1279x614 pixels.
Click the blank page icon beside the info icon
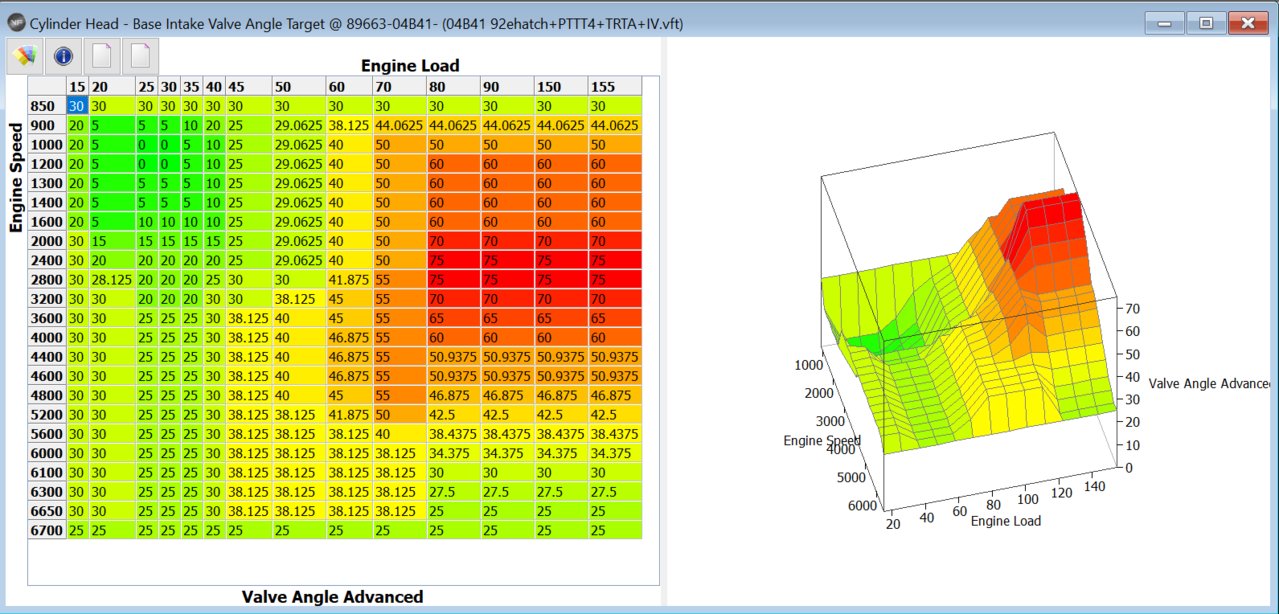pyautogui.click(x=101, y=56)
